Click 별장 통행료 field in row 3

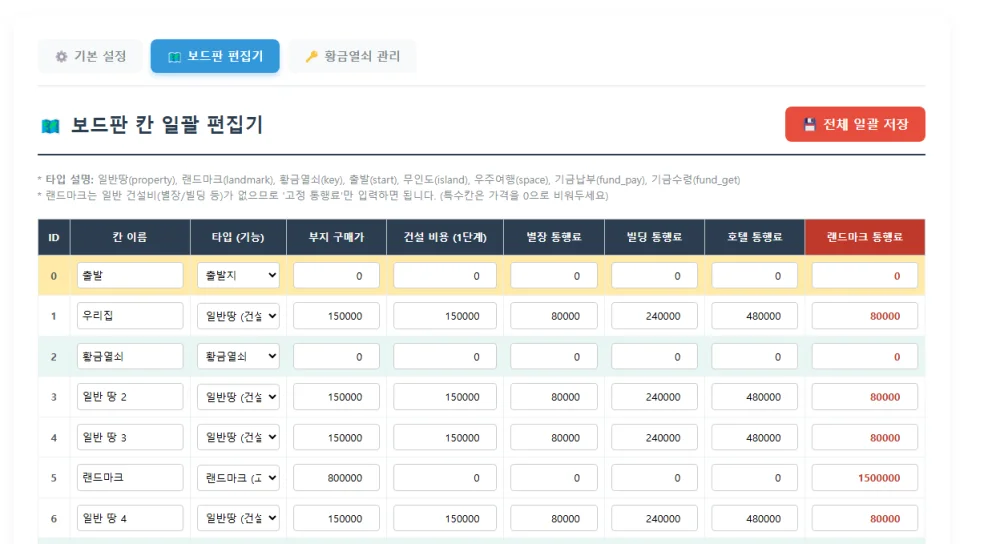pos(554,397)
